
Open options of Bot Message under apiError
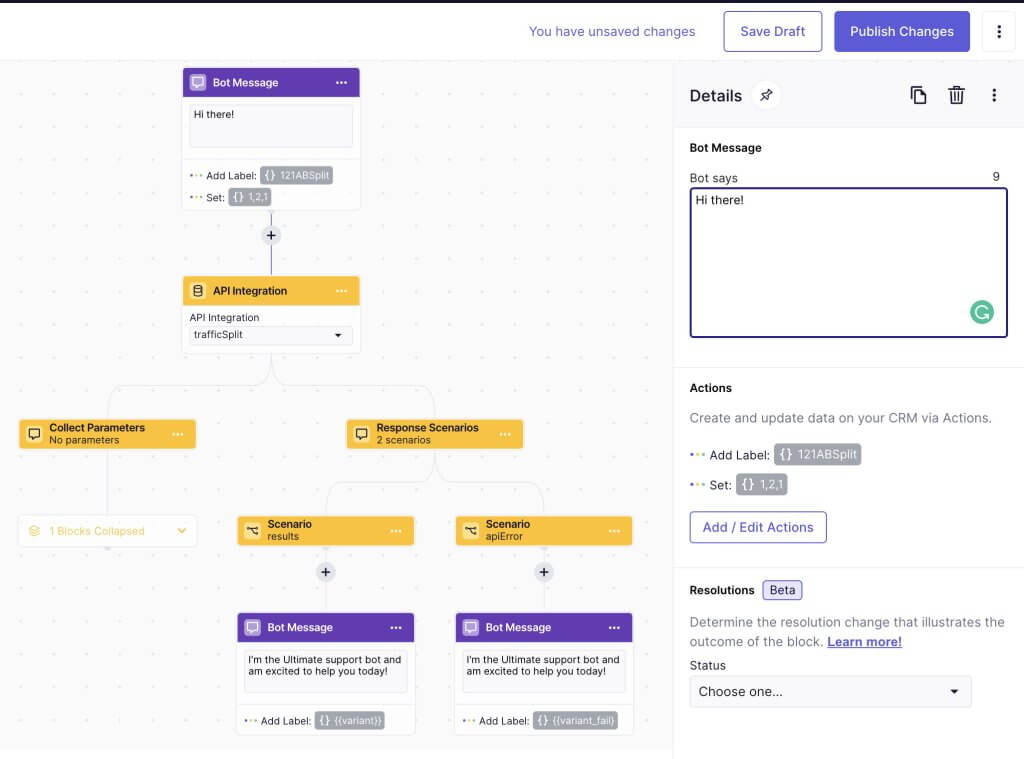614,628
